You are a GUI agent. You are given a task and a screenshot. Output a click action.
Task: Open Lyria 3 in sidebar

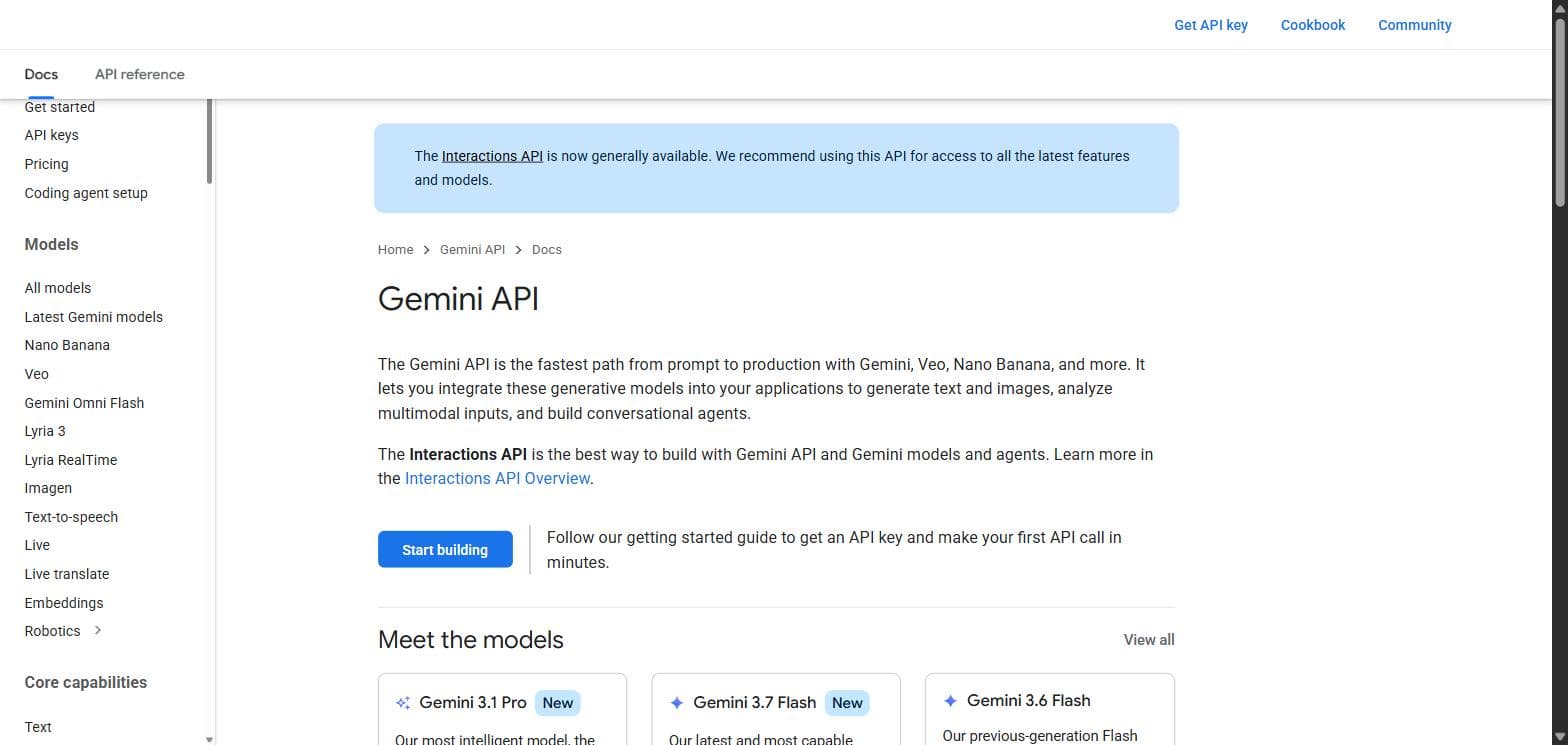click(45, 431)
